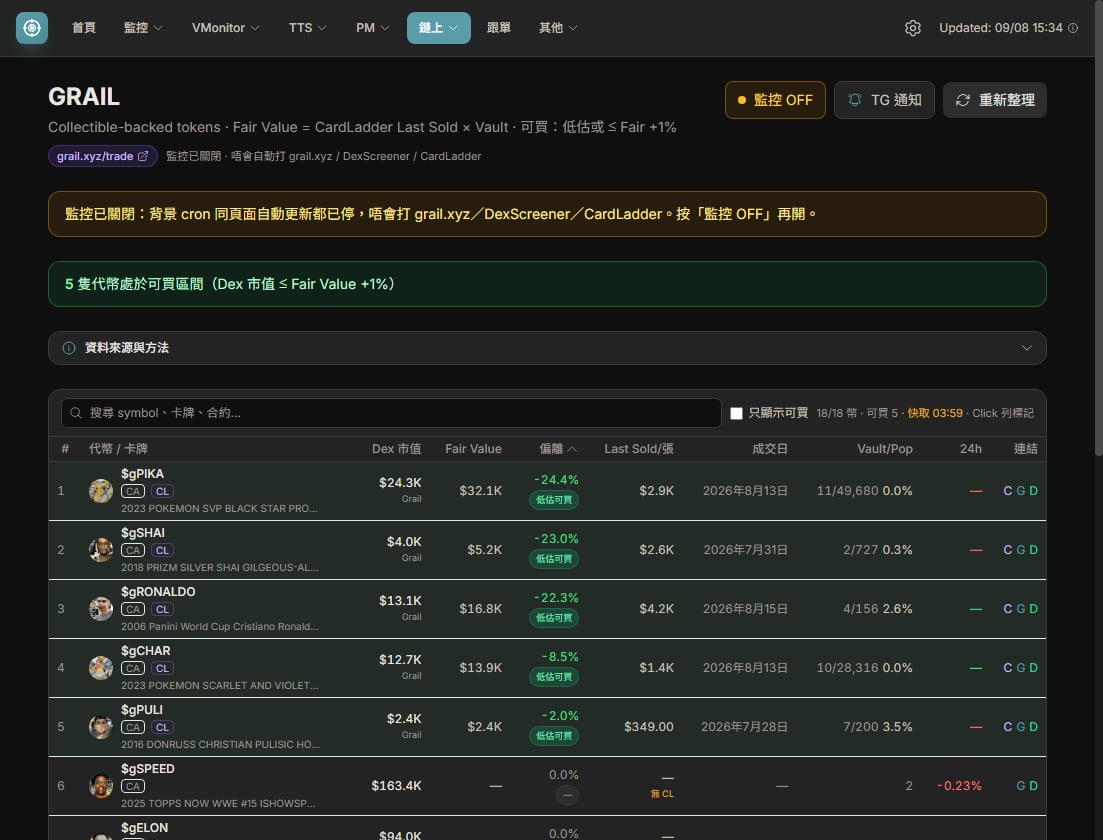The width and height of the screenshot is (1103, 840).
Task: Sort by Last Sold/張 column header
Action: (x=639, y=449)
